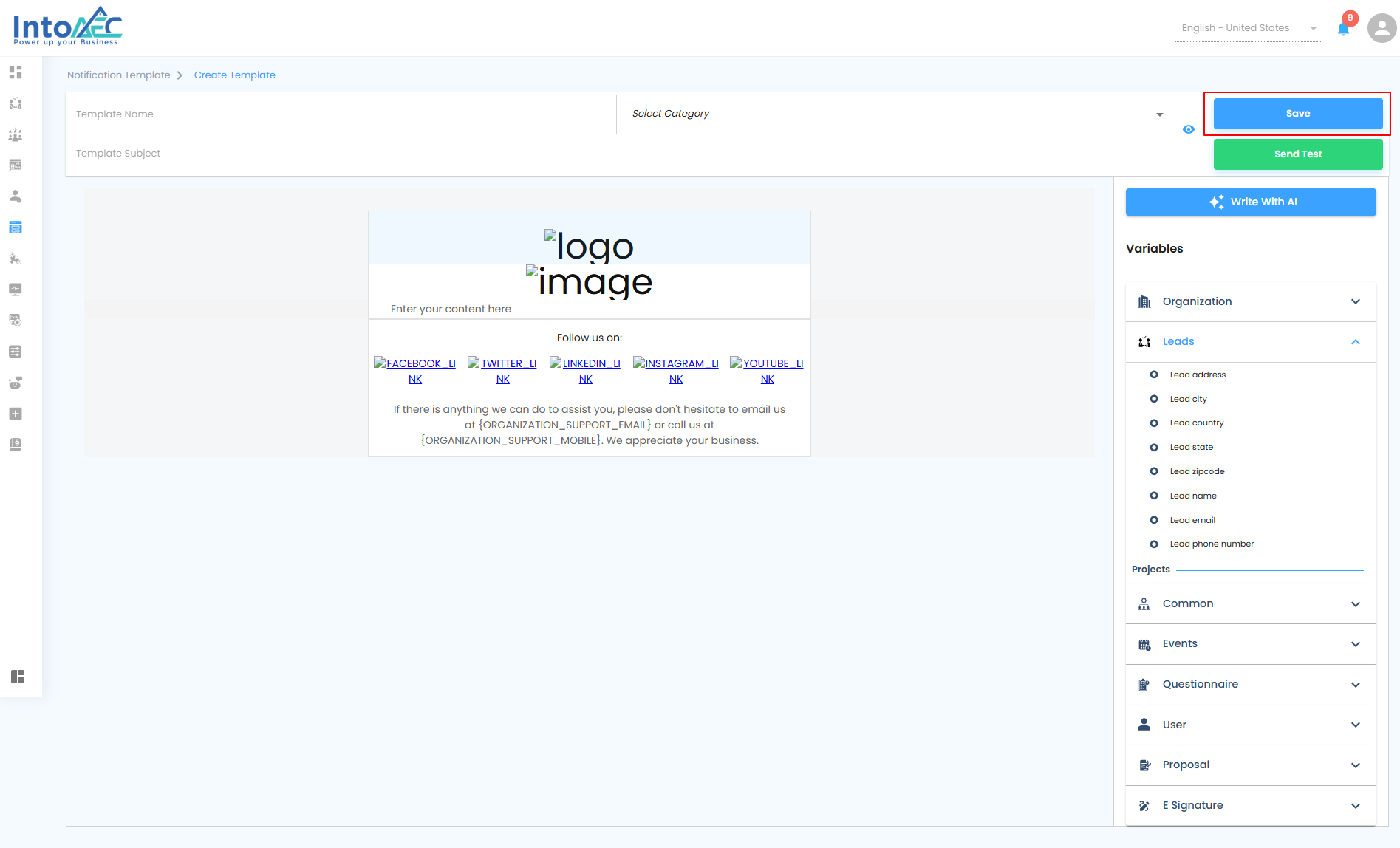This screenshot has width=1400, height=848.
Task: Expand the User section chevron
Action: (x=1356, y=725)
